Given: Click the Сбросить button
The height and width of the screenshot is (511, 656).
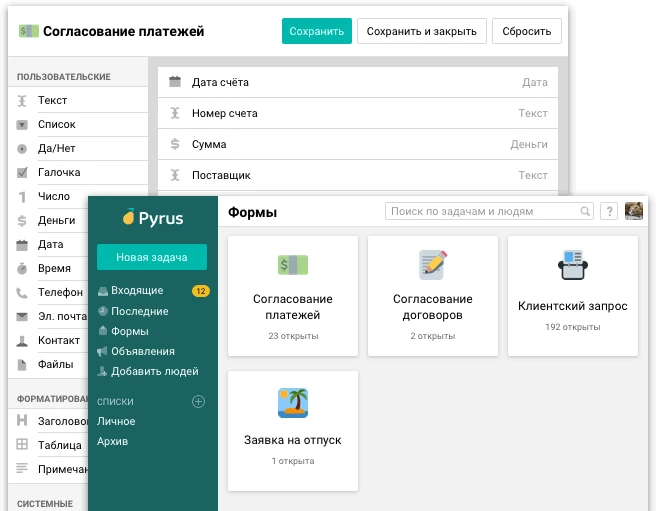Looking at the screenshot, I should tap(526, 31).
